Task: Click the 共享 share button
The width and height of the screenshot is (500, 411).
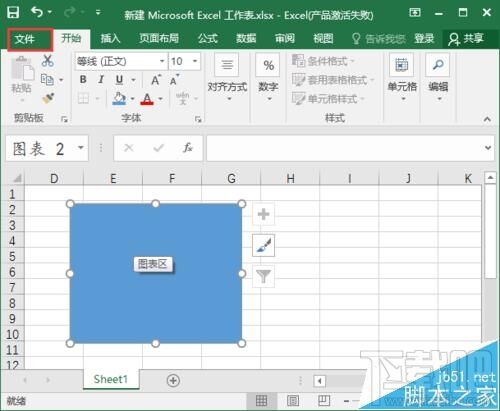Action: point(466,39)
